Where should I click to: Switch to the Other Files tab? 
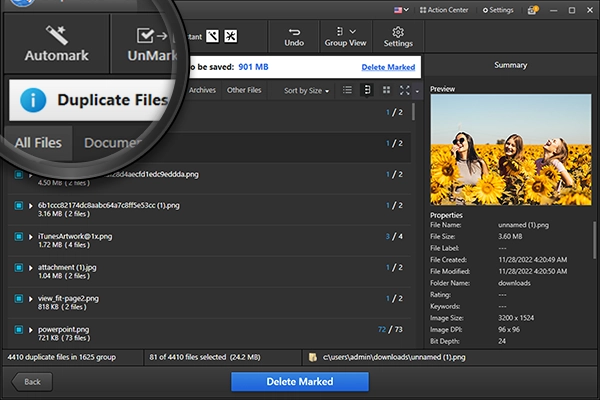(x=244, y=90)
